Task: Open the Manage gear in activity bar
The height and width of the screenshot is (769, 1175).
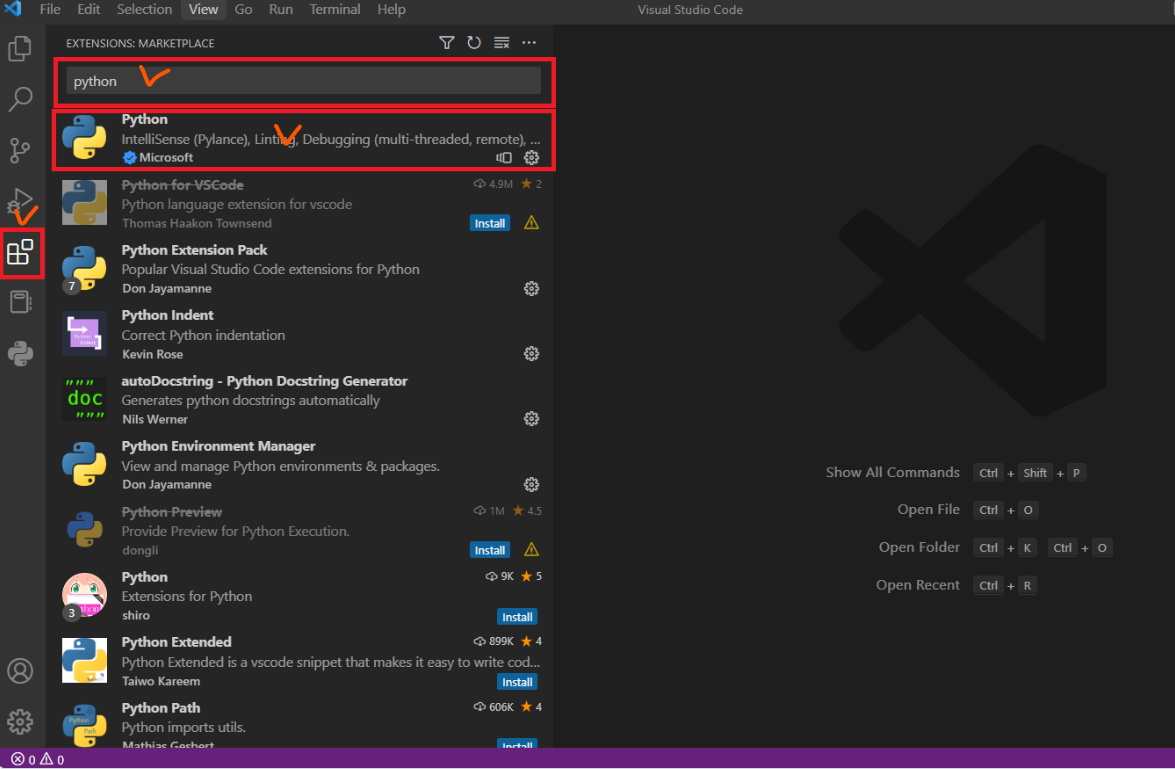Action: pyautogui.click(x=20, y=722)
